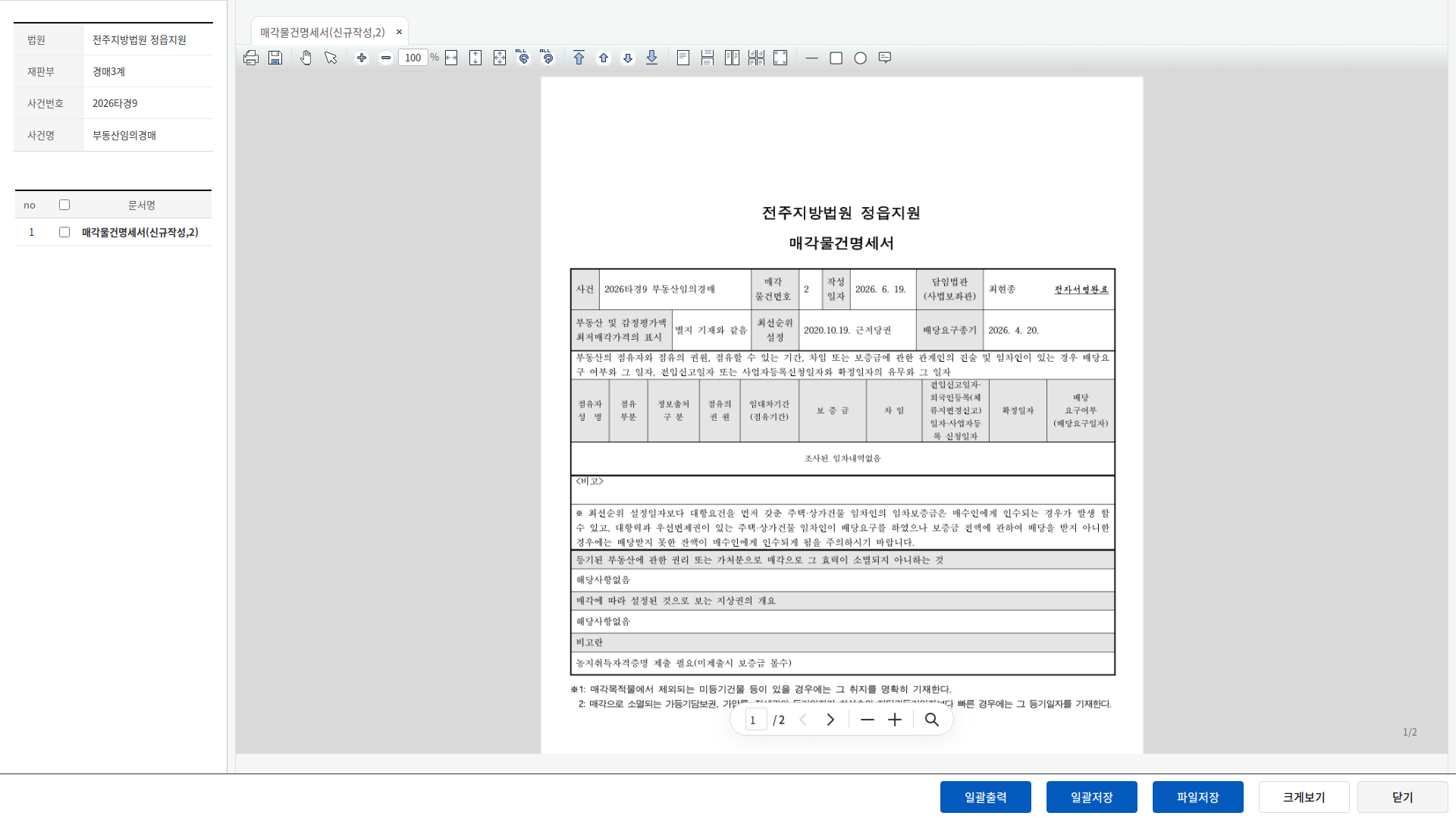Click the case name 부동산임의경매
This screenshot has width=1456, height=819.
pos(124,135)
